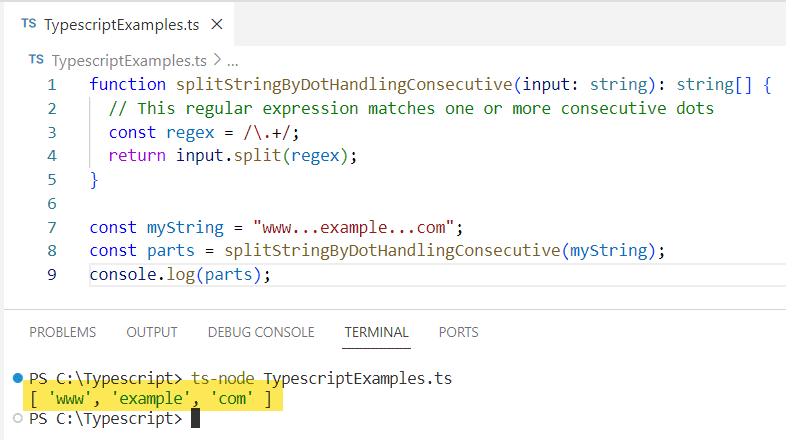This screenshot has height=440, width=786.
Task: Click line number 3 in the gutter
Action: tap(52, 133)
